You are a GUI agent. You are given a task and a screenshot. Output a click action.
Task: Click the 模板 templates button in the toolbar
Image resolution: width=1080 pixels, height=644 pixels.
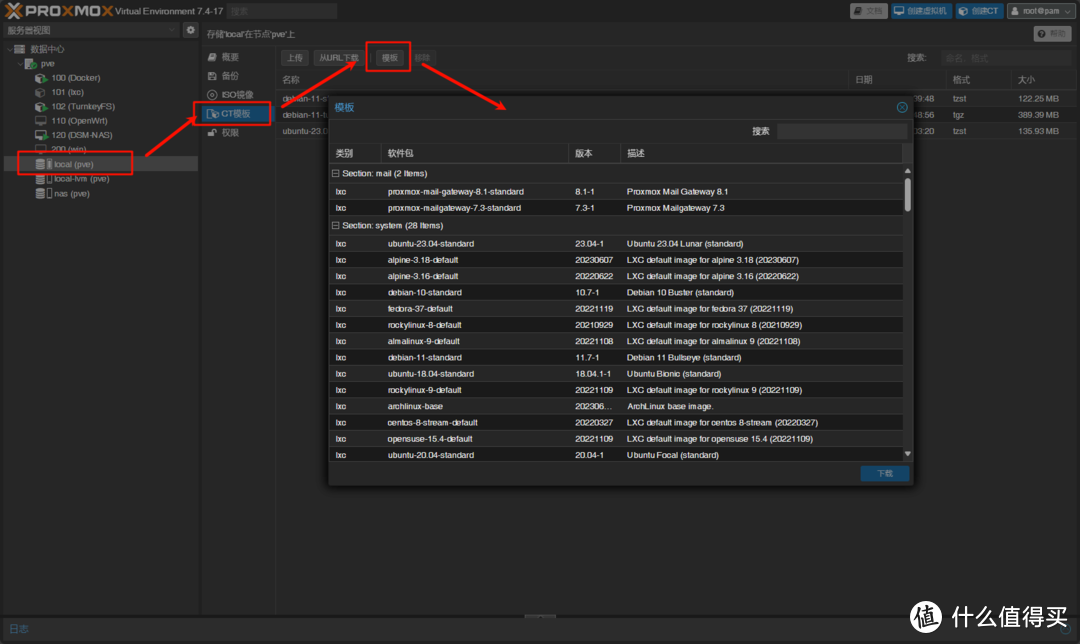(390, 58)
